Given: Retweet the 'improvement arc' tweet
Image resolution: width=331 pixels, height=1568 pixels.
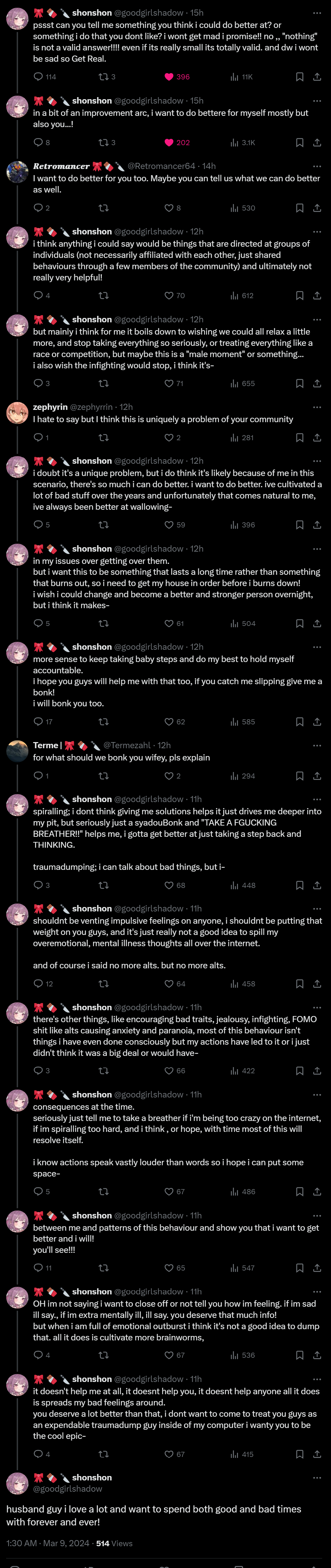Looking at the screenshot, I should pos(104,142).
